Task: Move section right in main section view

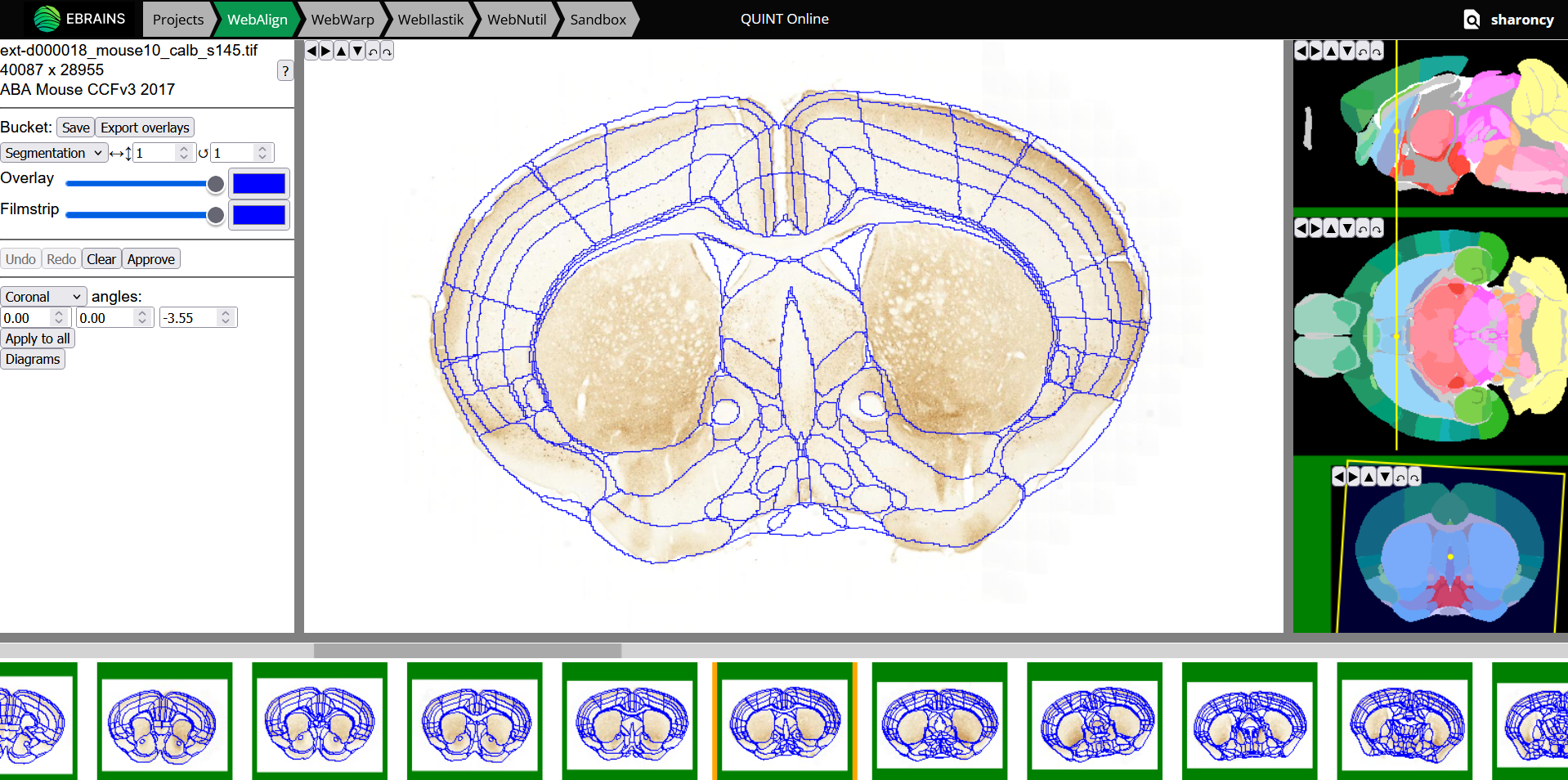Action: point(326,52)
